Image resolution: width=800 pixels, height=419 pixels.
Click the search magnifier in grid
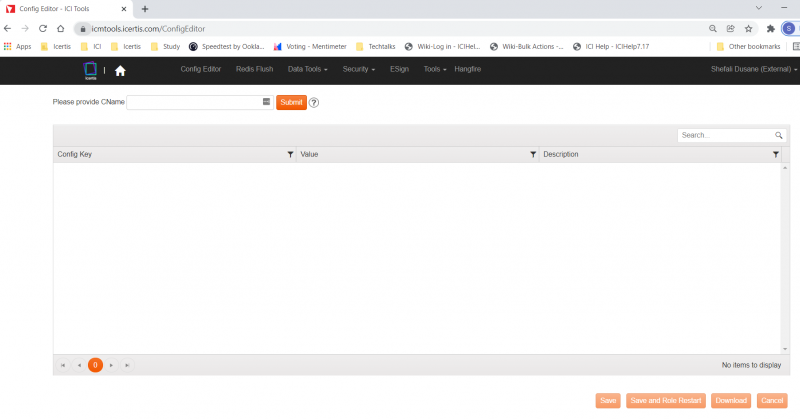tap(778, 135)
